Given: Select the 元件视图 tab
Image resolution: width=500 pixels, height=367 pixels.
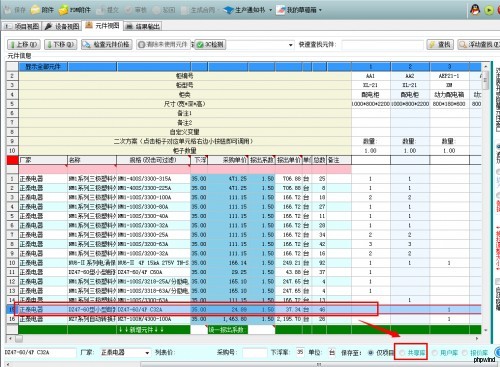Looking at the screenshot, I should (x=103, y=25).
